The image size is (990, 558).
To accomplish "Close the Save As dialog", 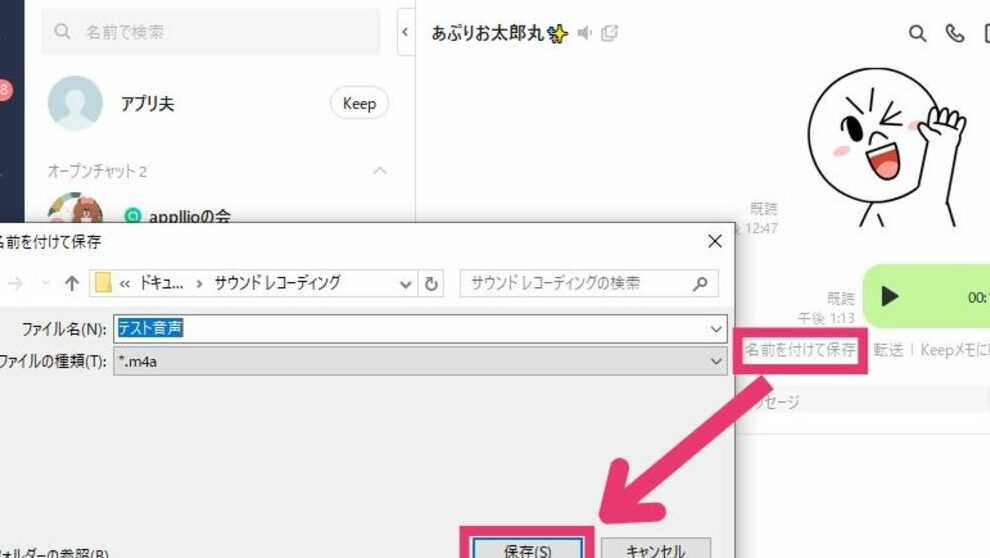I will click(715, 240).
